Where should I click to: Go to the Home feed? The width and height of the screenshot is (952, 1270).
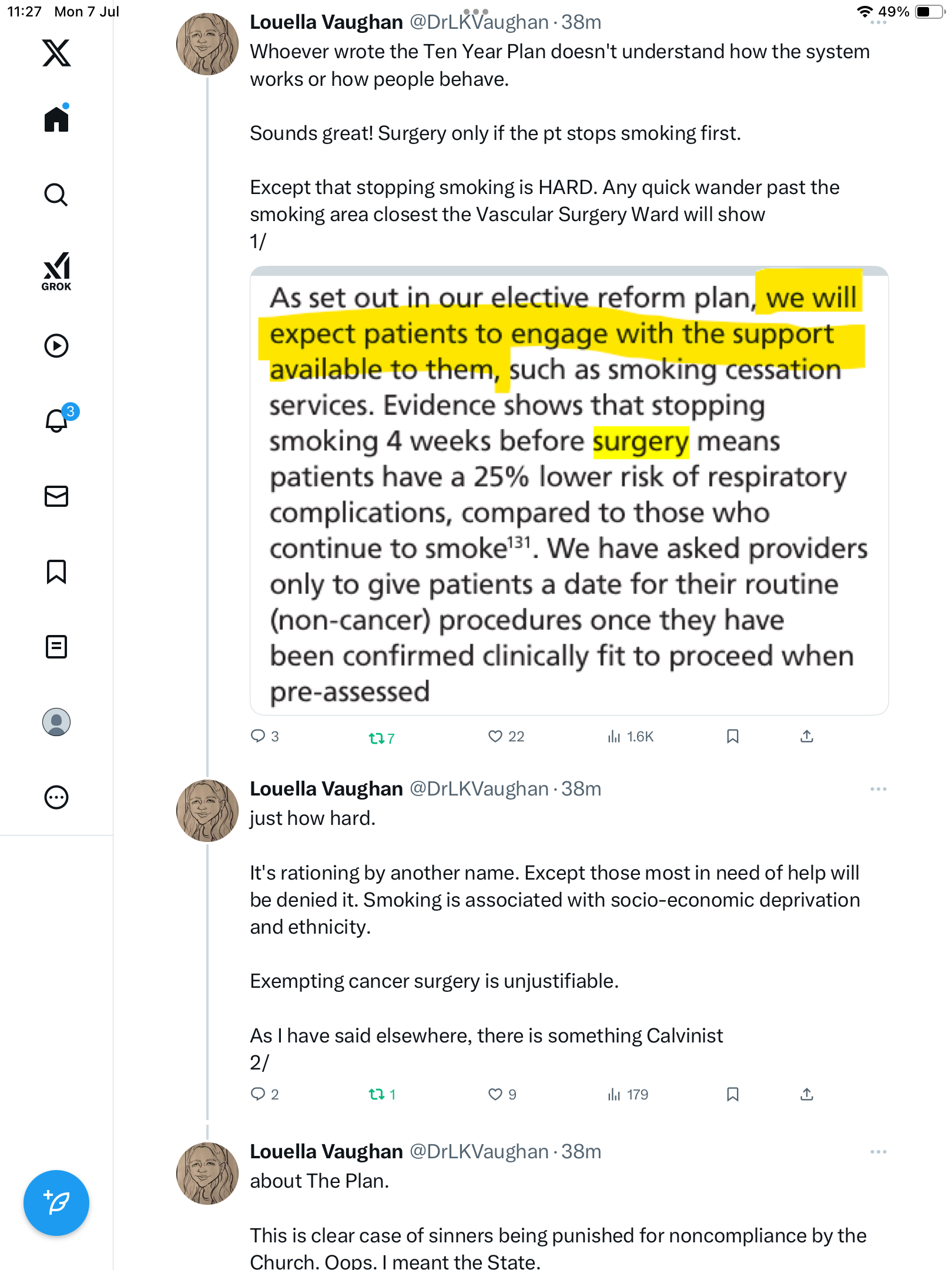pyautogui.click(x=56, y=118)
